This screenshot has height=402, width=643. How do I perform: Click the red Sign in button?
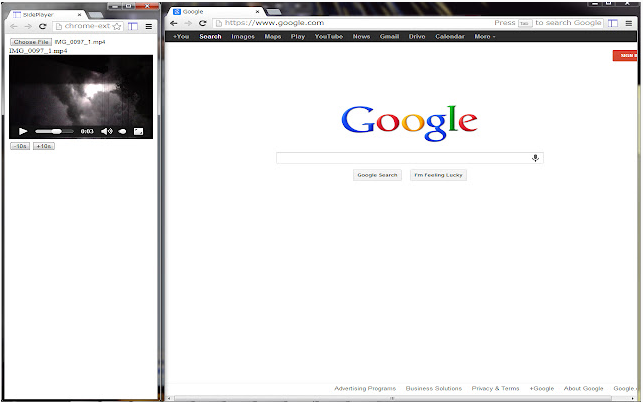[x=625, y=55]
